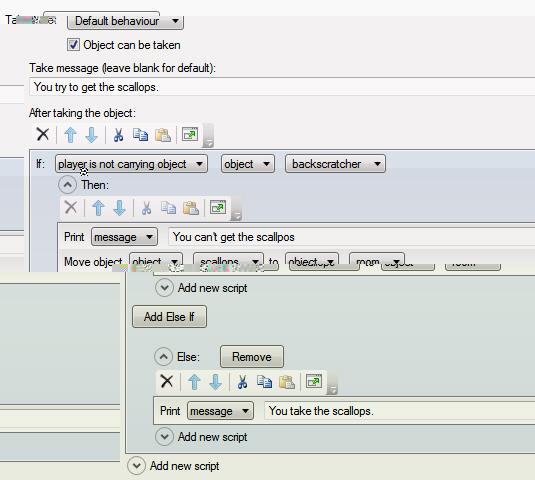This screenshot has width=535, height=480.
Task: Click move up arrow in After taking toolbar
Action: tap(70, 135)
